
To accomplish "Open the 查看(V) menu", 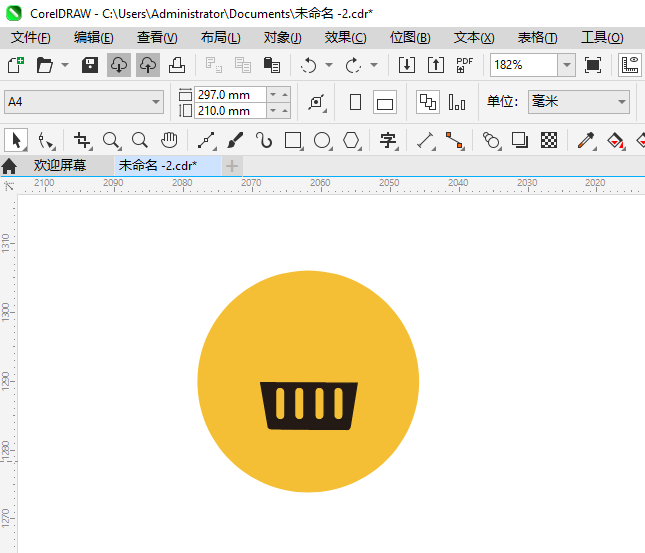I will (157, 38).
